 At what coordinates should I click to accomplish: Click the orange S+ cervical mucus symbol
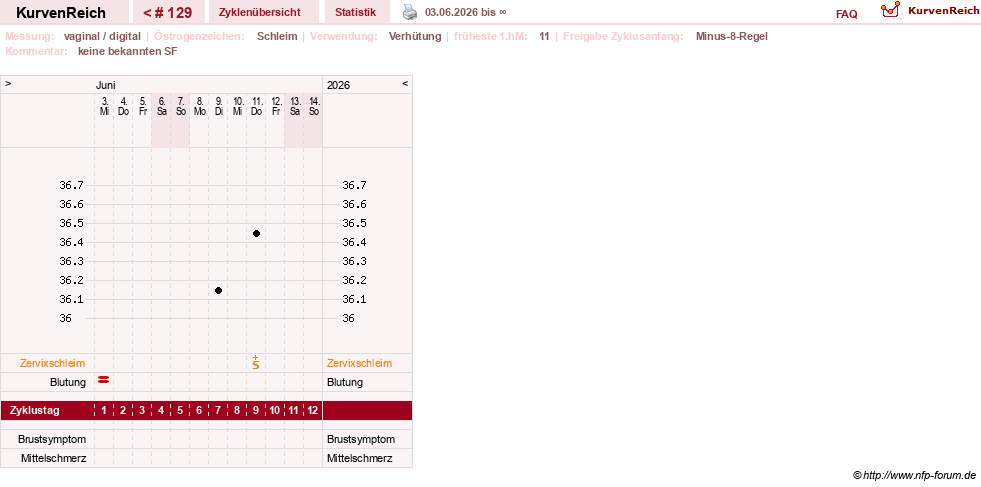coord(256,362)
